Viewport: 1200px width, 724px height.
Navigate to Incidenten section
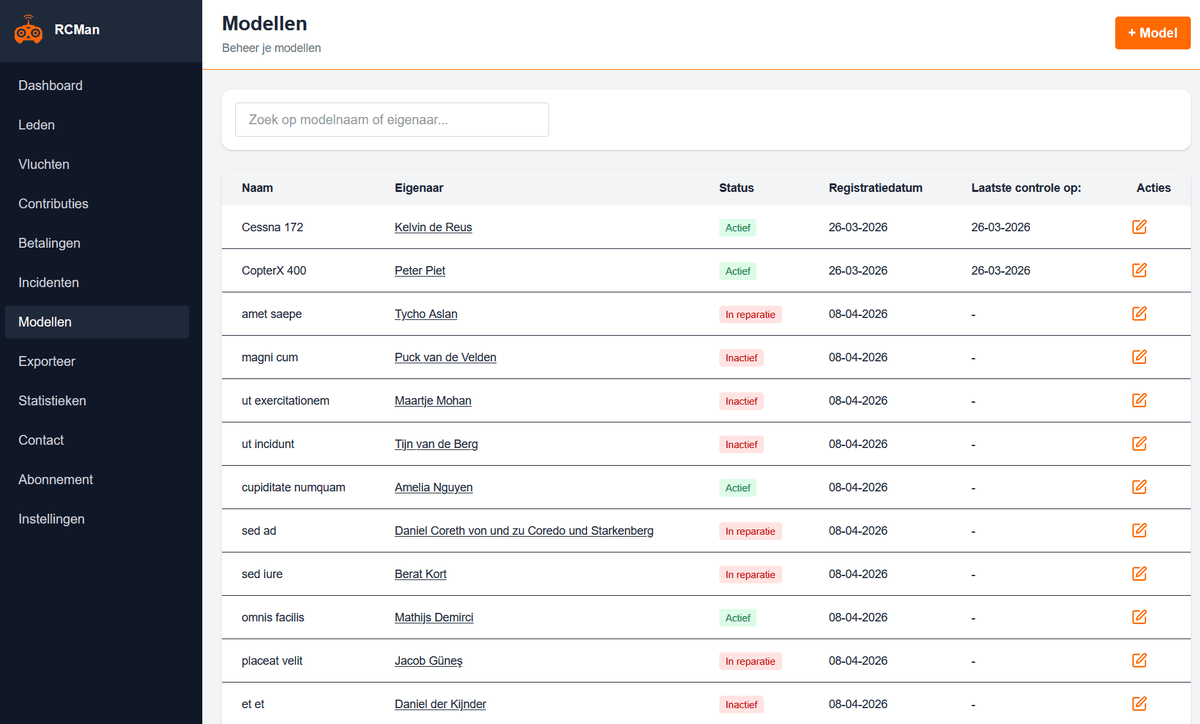[x=49, y=283]
